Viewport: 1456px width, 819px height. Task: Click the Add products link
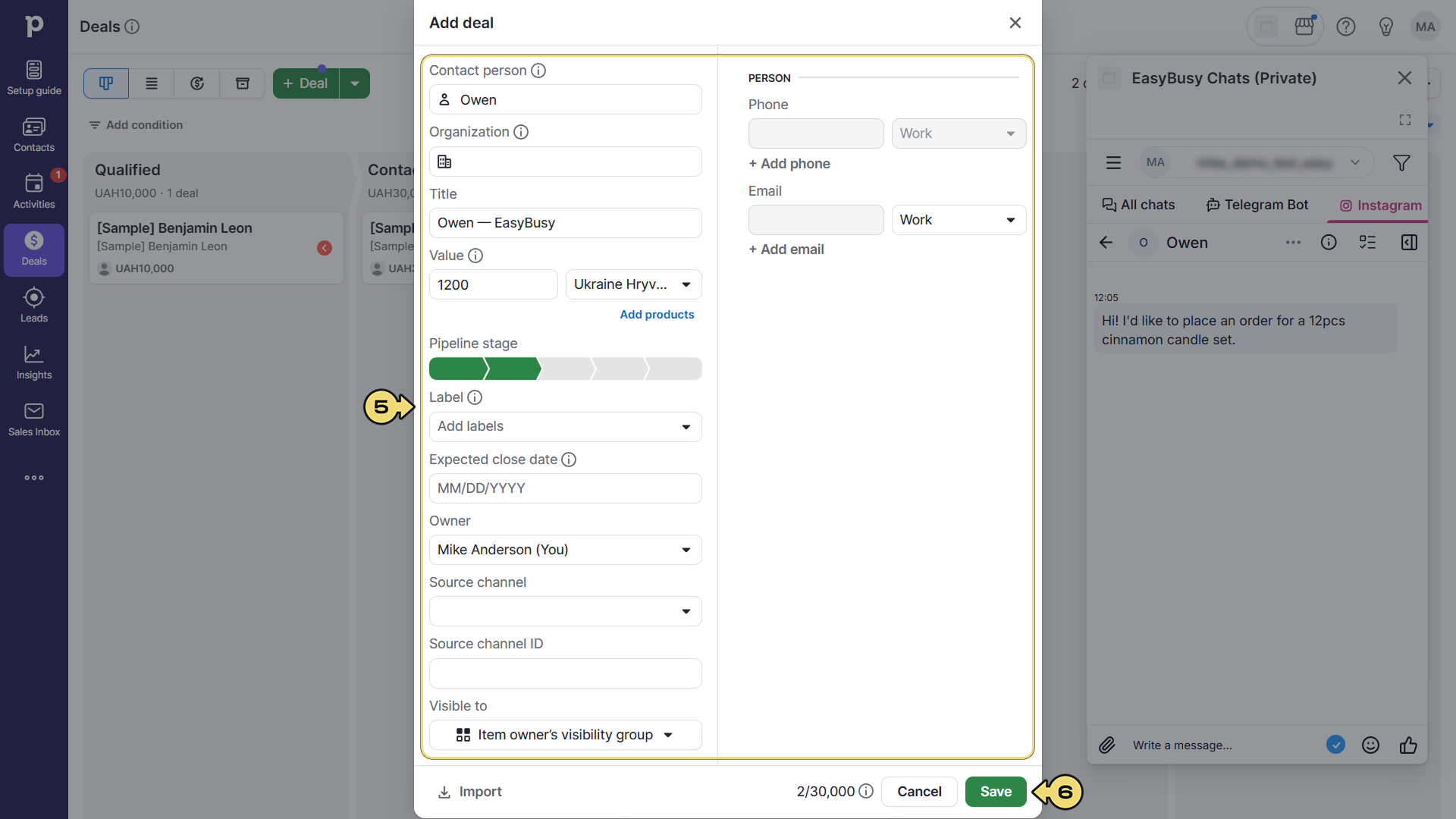657,315
